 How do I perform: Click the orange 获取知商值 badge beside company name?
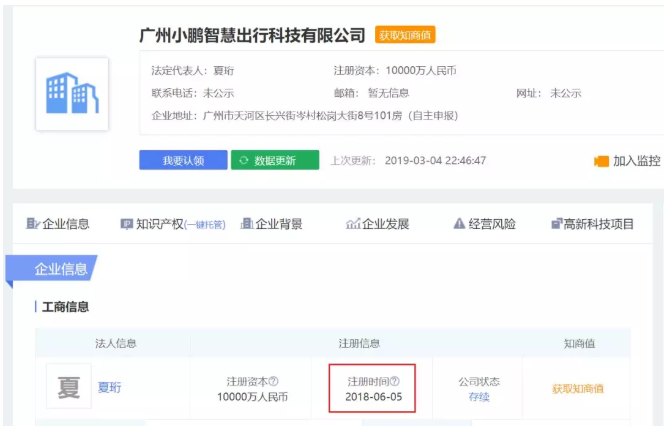405,35
